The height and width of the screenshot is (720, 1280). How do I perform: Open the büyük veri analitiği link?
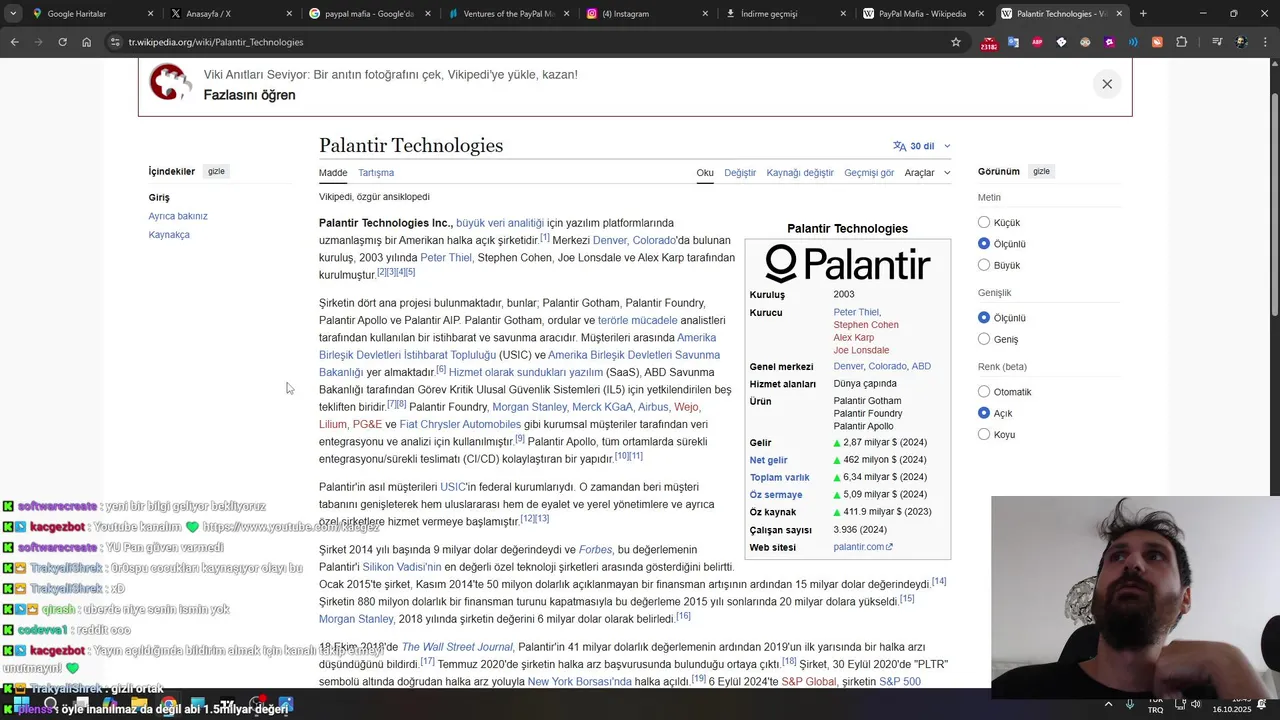pyautogui.click(x=500, y=223)
